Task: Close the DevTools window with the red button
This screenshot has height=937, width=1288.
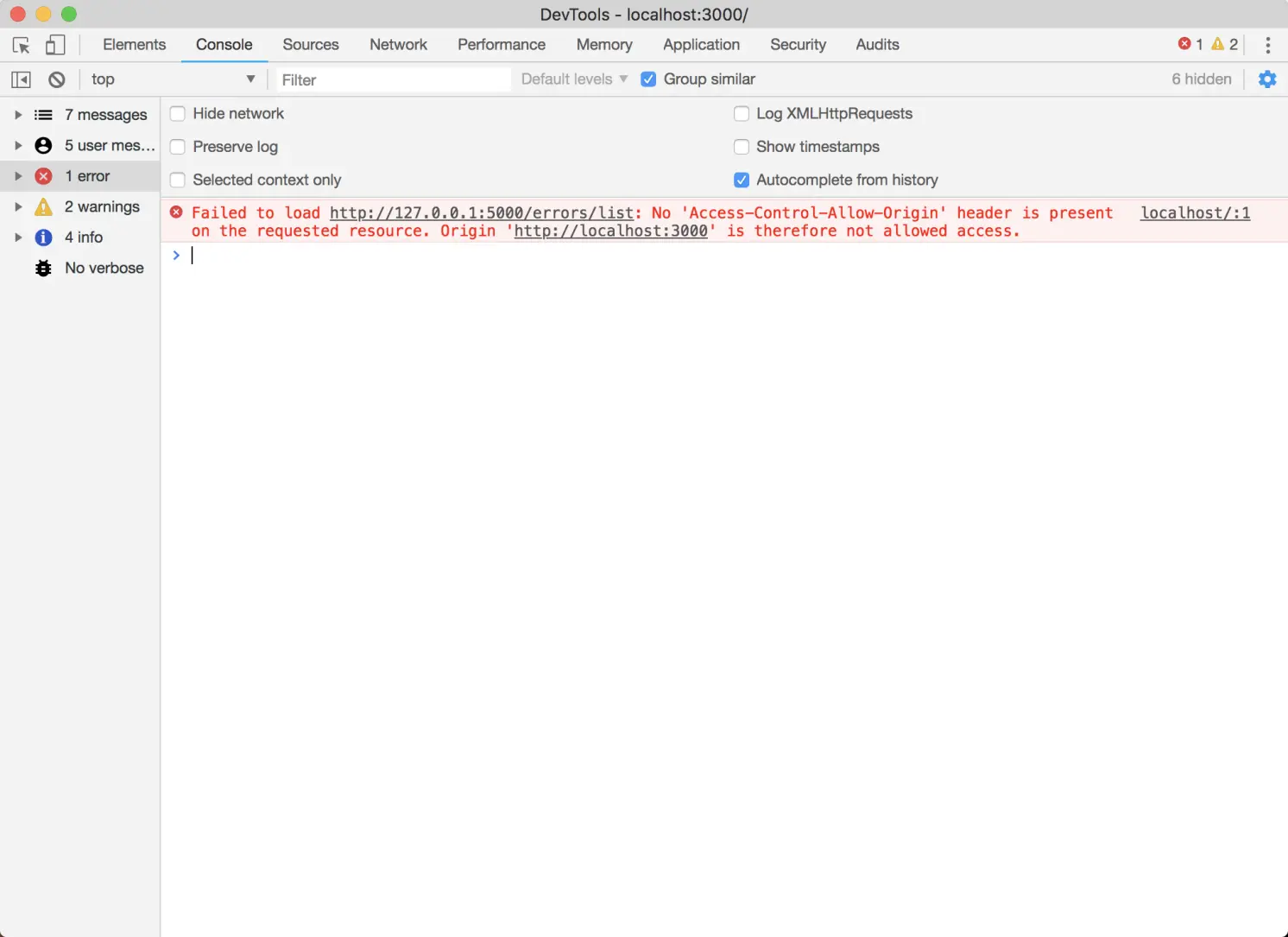Action: (17, 14)
